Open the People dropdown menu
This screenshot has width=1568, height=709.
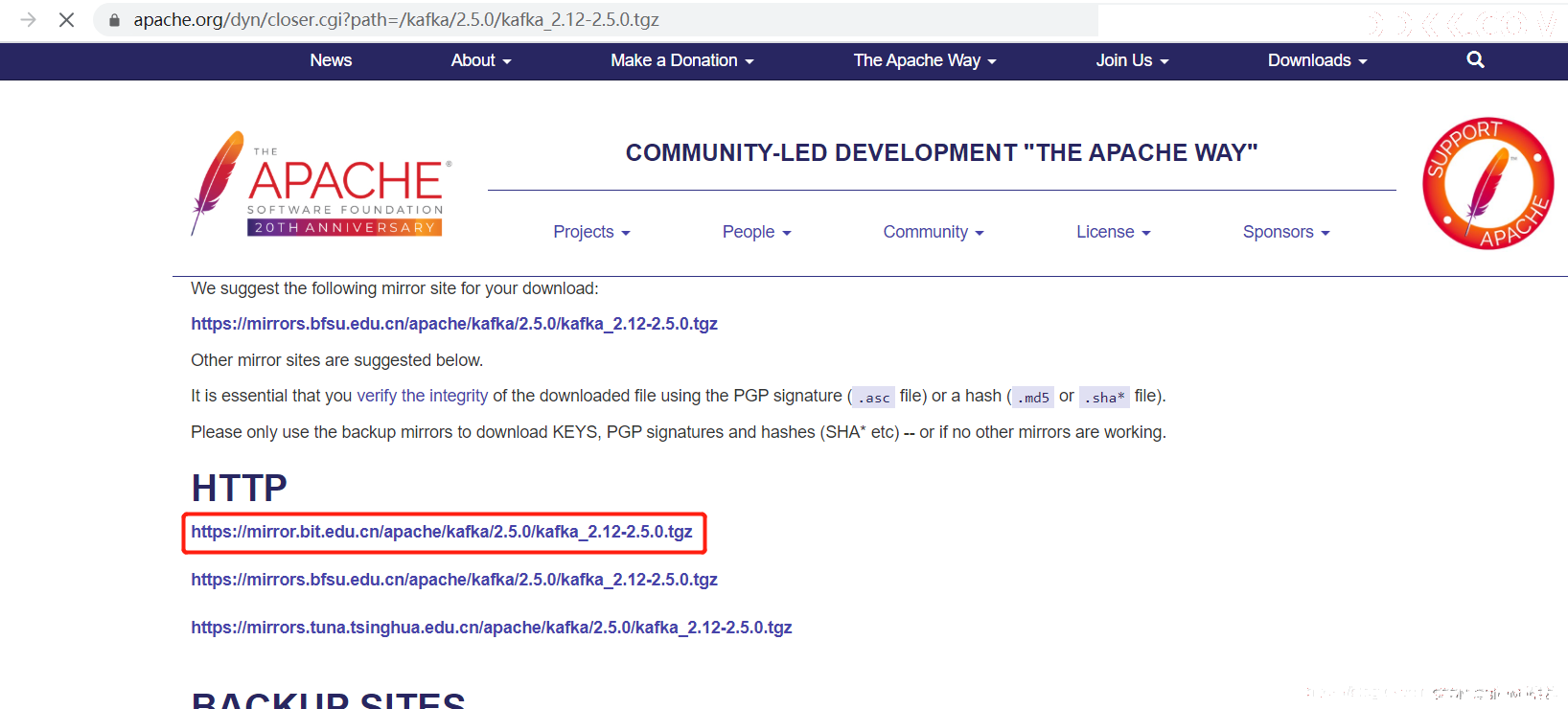pyautogui.click(x=756, y=232)
